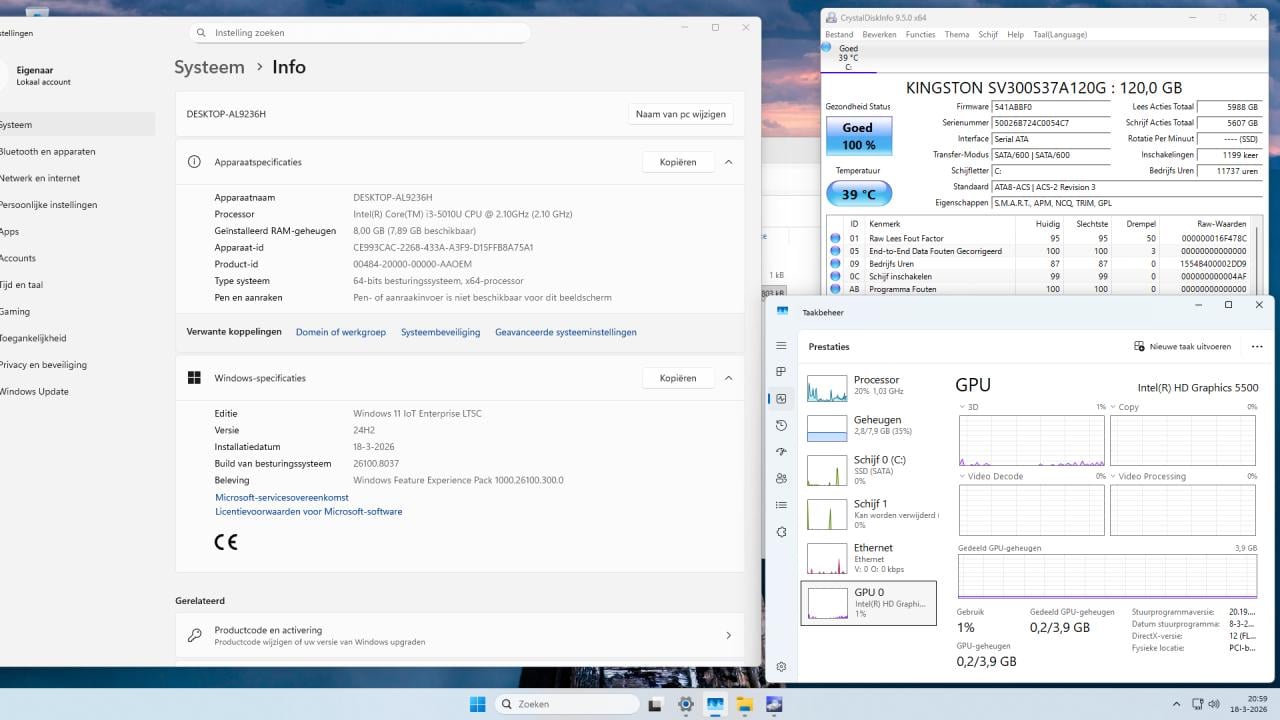Click three-dot more options in Taakbeheer
The image size is (1280, 720).
coord(1256,347)
